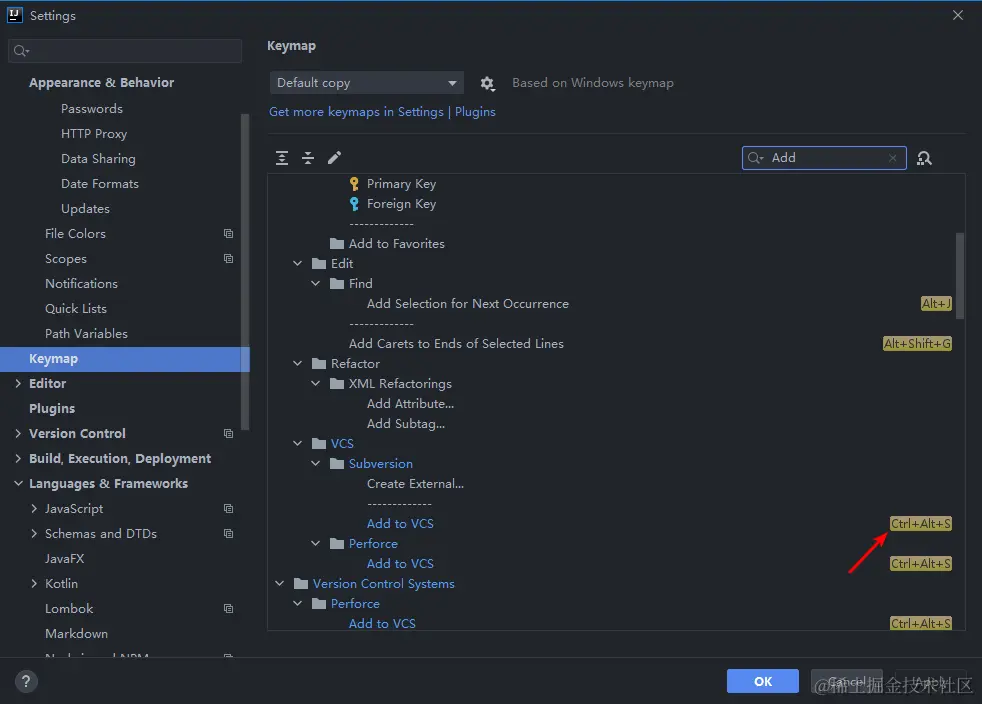Viewport: 982px width, 704px height.
Task: Open the JavaFX settings page
Action: (65, 559)
